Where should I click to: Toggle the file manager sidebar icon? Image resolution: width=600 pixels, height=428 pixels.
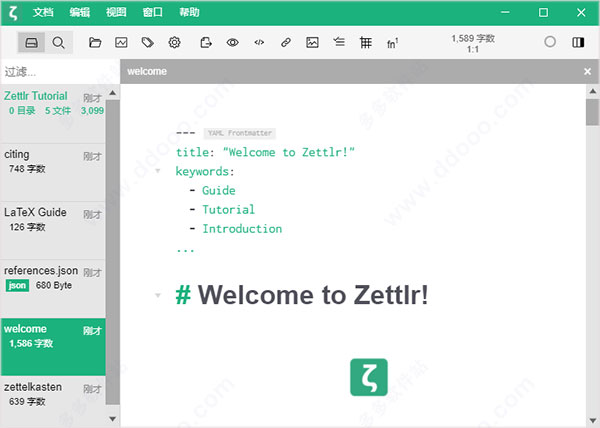(31, 42)
